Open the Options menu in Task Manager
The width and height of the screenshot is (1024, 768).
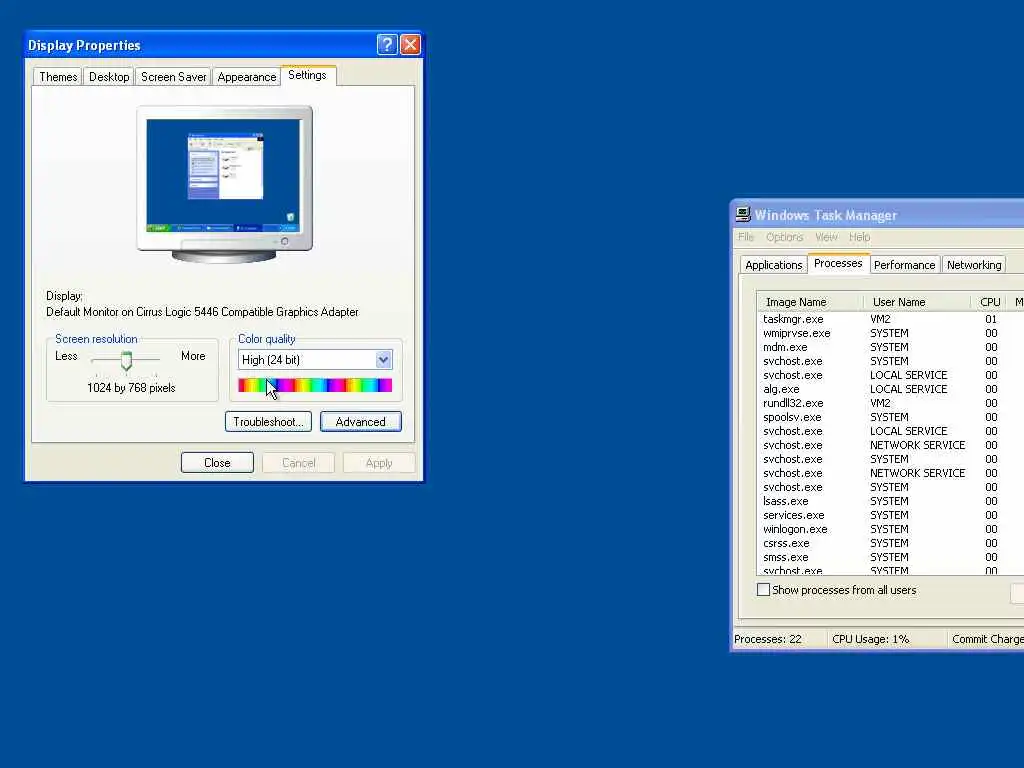(784, 237)
